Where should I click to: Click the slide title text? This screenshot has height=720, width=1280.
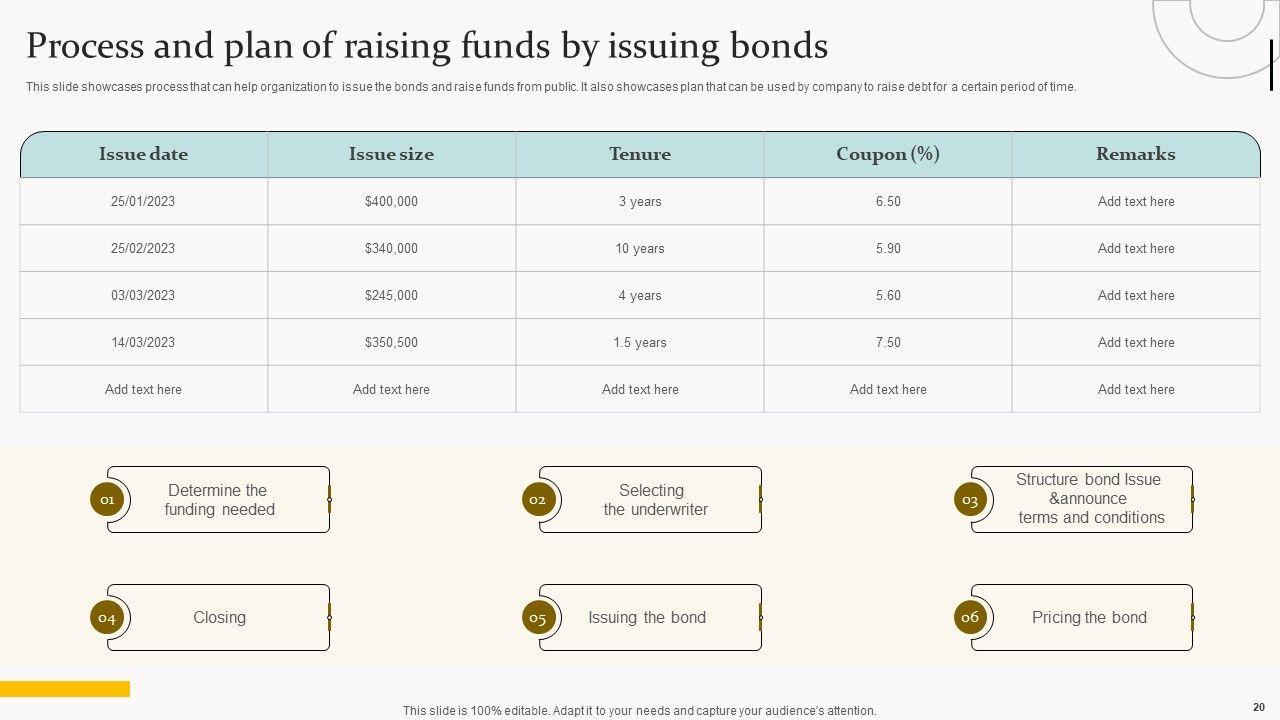coord(427,46)
